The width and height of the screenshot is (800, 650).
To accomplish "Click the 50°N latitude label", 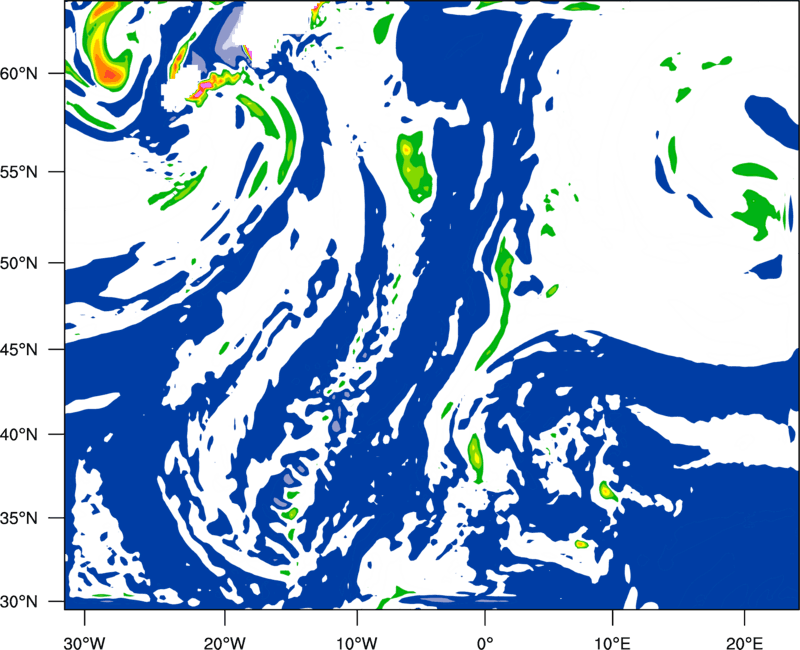I will (x=19, y=263).
